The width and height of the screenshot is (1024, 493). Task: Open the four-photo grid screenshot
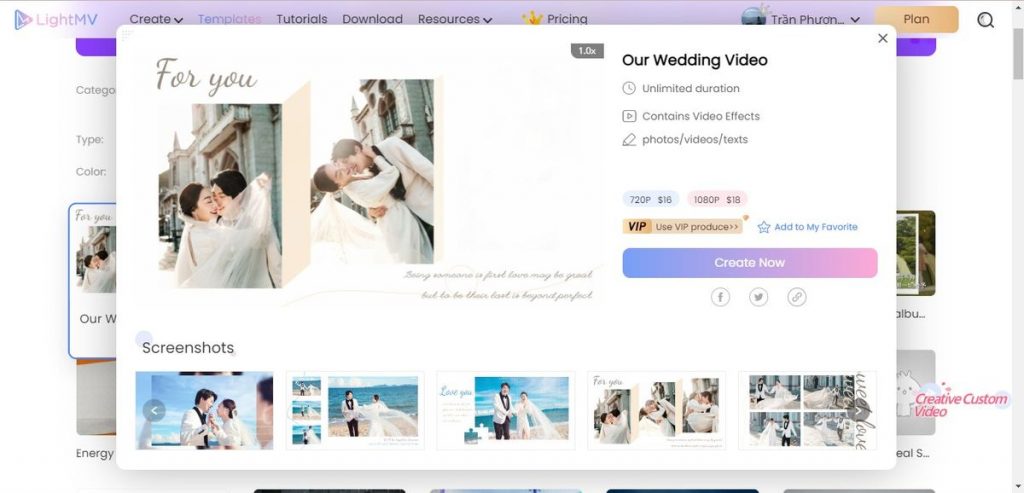tap(807, 411)
